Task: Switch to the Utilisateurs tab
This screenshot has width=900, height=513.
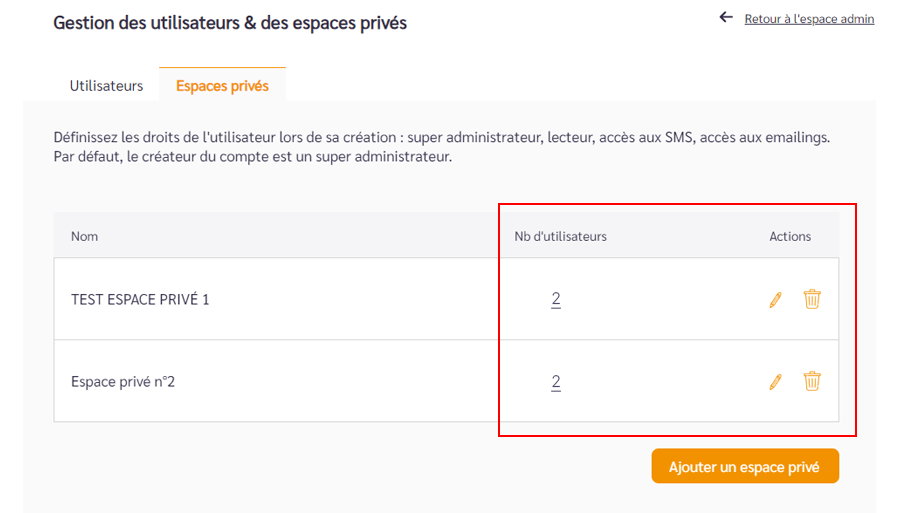Action: [106, 86]
